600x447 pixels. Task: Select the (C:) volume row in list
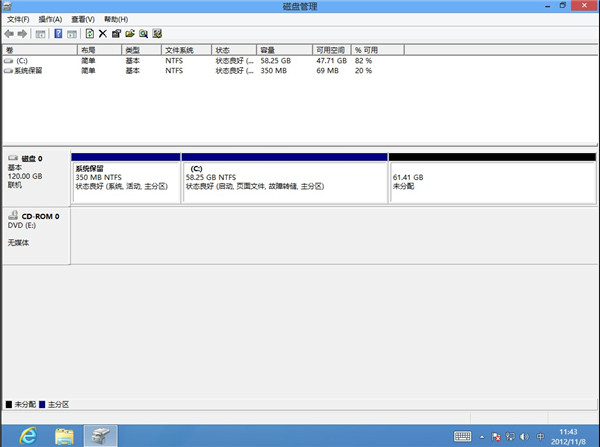(x=23, y=61)
